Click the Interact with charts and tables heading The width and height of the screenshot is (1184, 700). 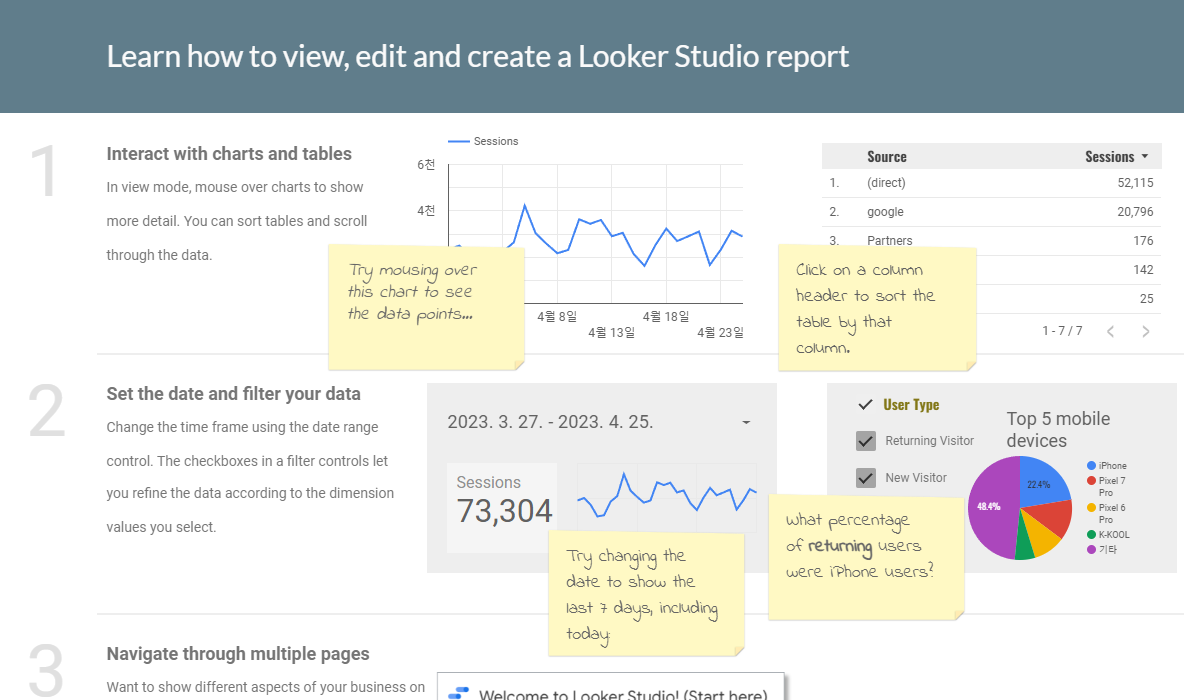229,154
